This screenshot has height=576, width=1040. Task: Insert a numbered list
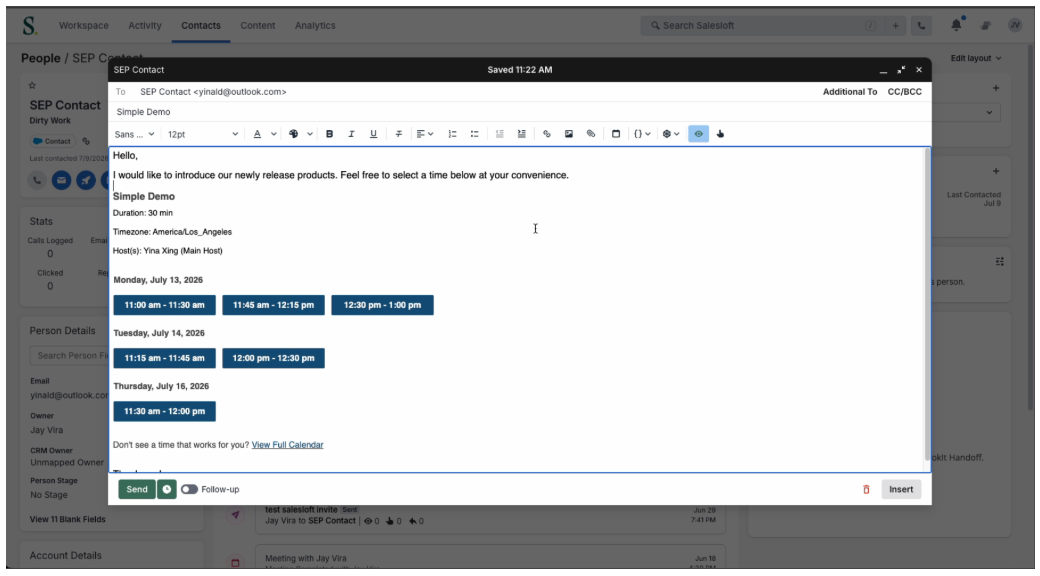(452, 134)
